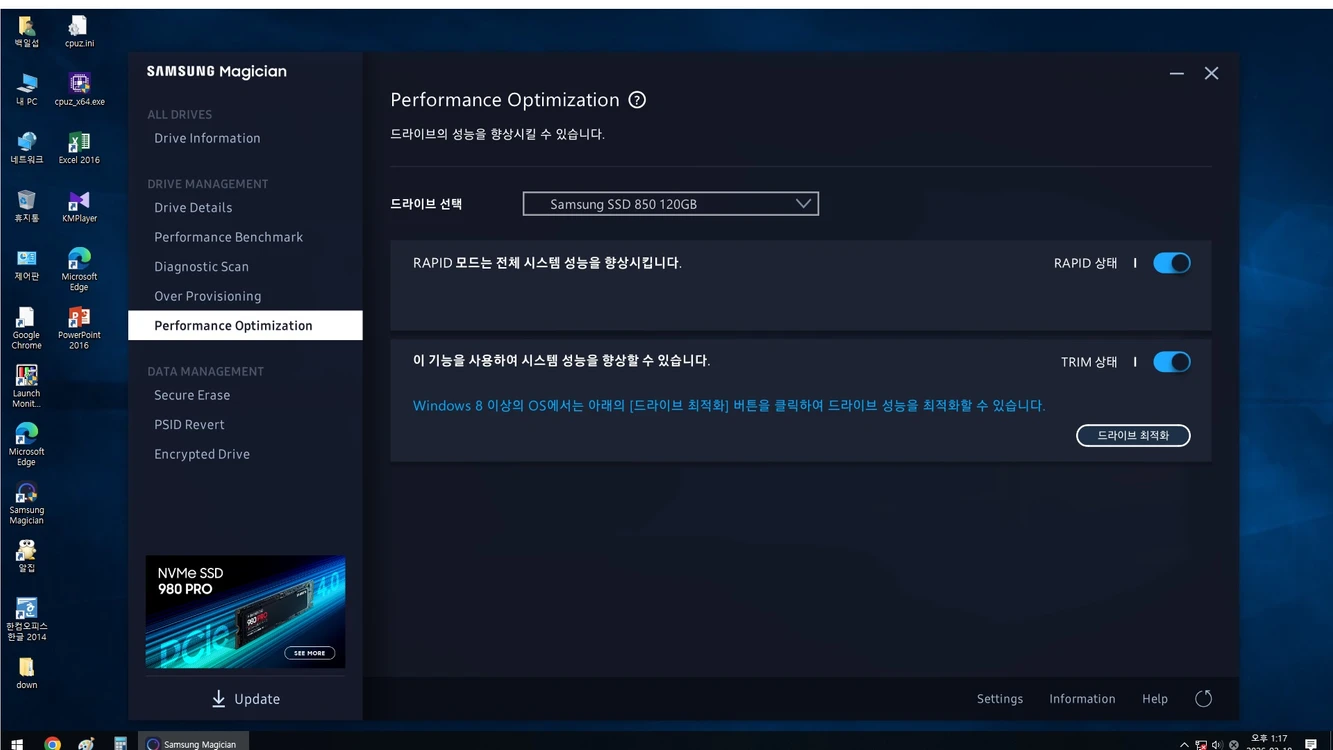The image size is (1333, 750).
Task: Minimize the Samsung Magician window
Action: click(x=1177, y=73)
